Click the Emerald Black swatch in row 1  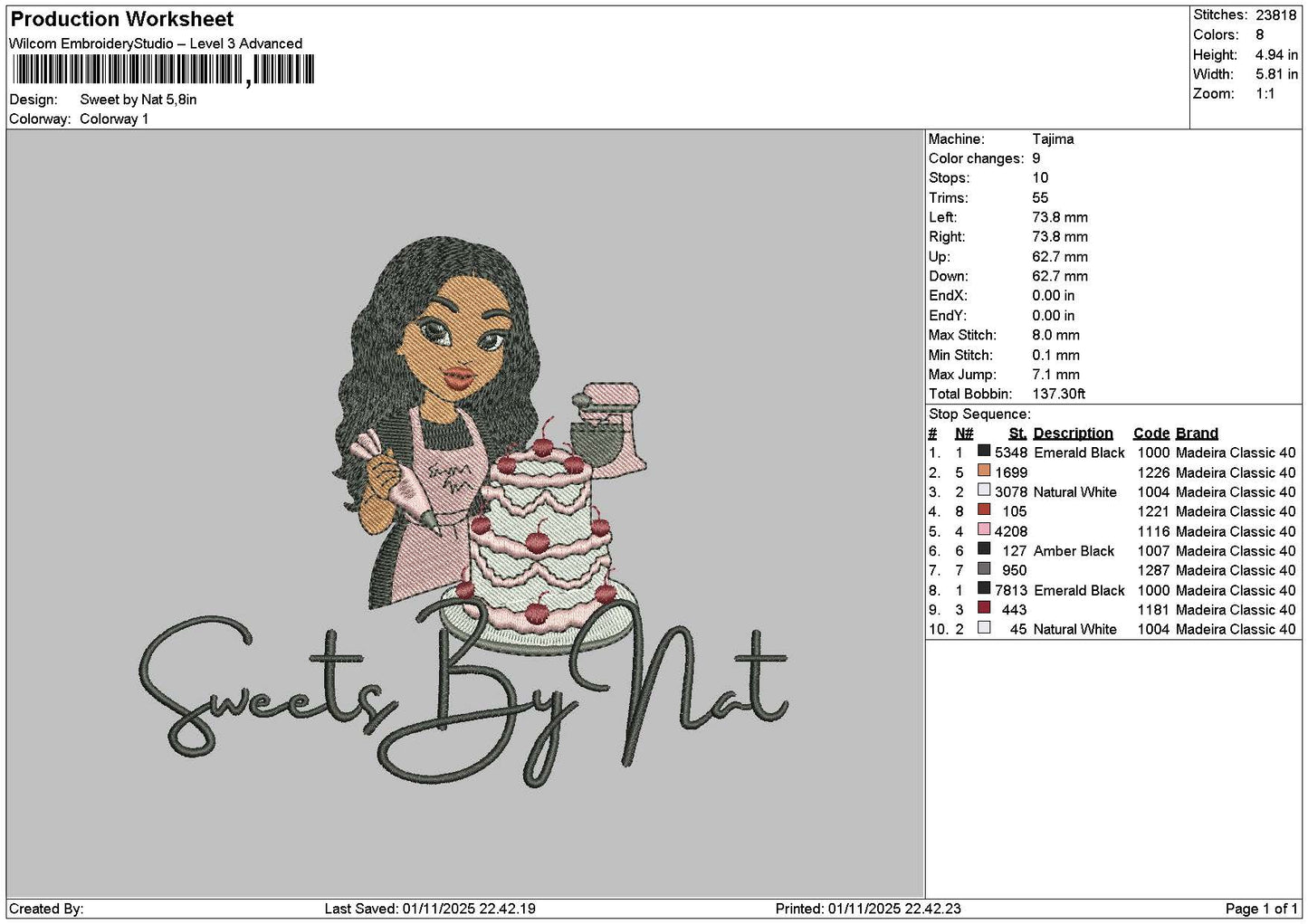[984, 452]
